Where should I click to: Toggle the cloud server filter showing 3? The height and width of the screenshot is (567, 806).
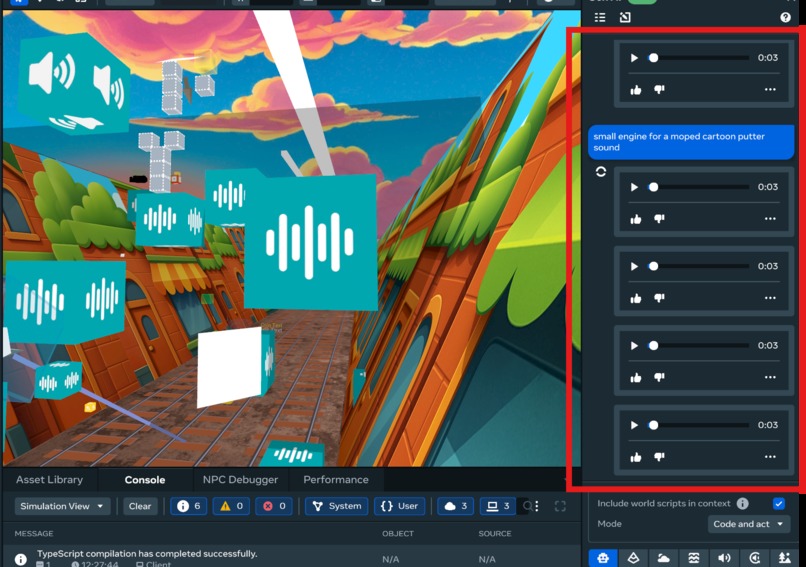click(455, 506)
